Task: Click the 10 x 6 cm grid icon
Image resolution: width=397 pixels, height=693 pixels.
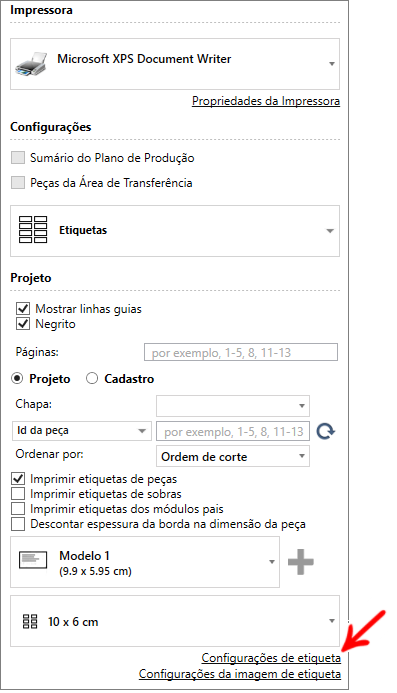Action: (30, 621)
